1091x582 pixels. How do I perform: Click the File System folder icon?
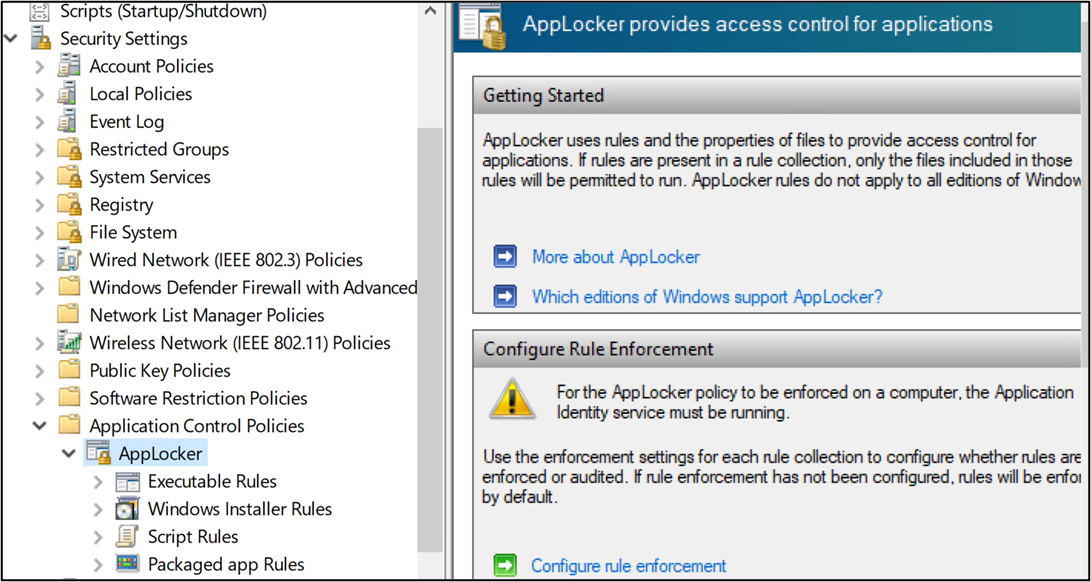click(x=70, y=233)
